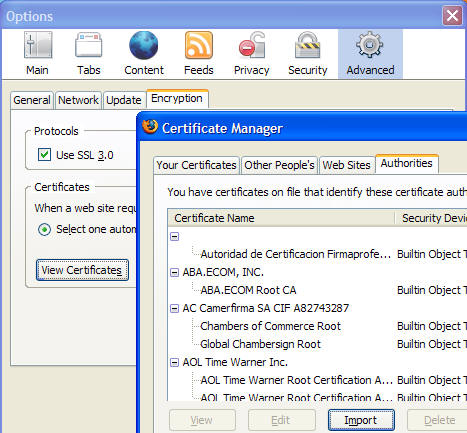Switch to the Network tab in Options
Image resolution: width=467 pixels, height=433 pixels.
tap(78, 100)
